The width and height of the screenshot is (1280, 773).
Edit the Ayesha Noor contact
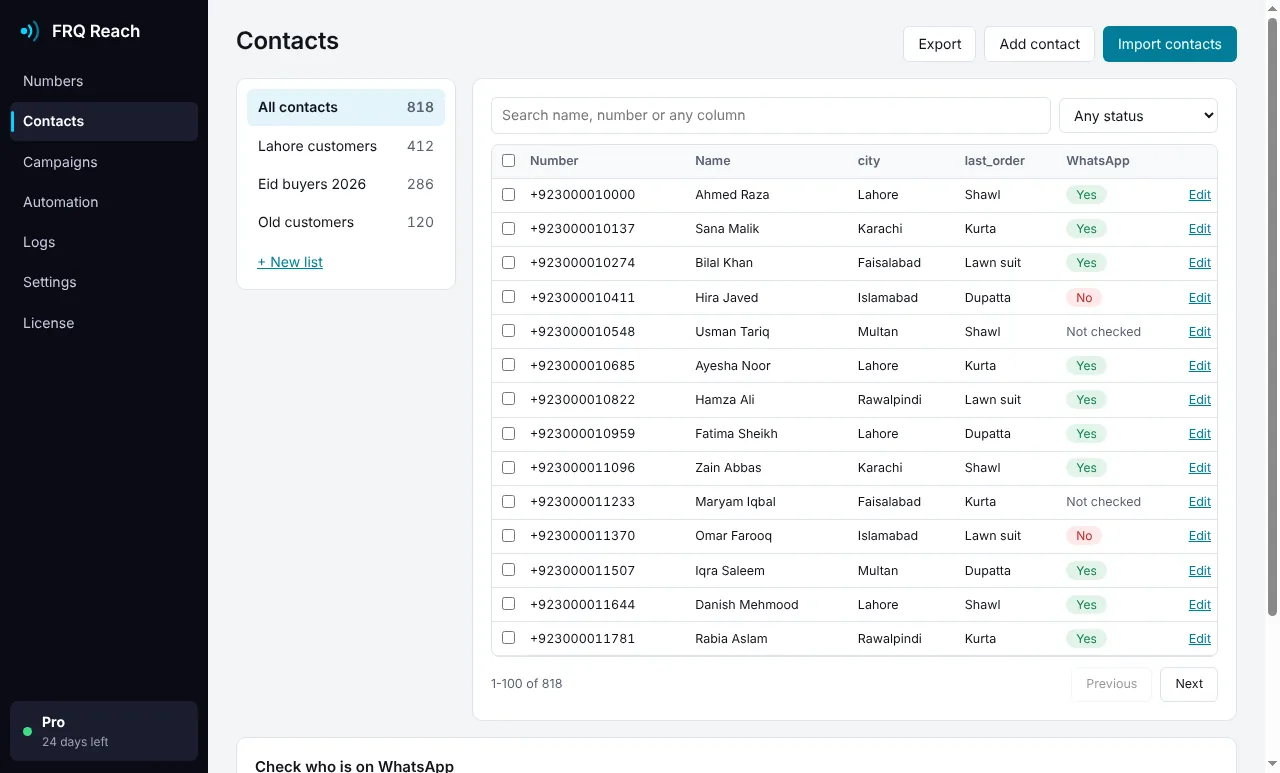[1199, 366]
